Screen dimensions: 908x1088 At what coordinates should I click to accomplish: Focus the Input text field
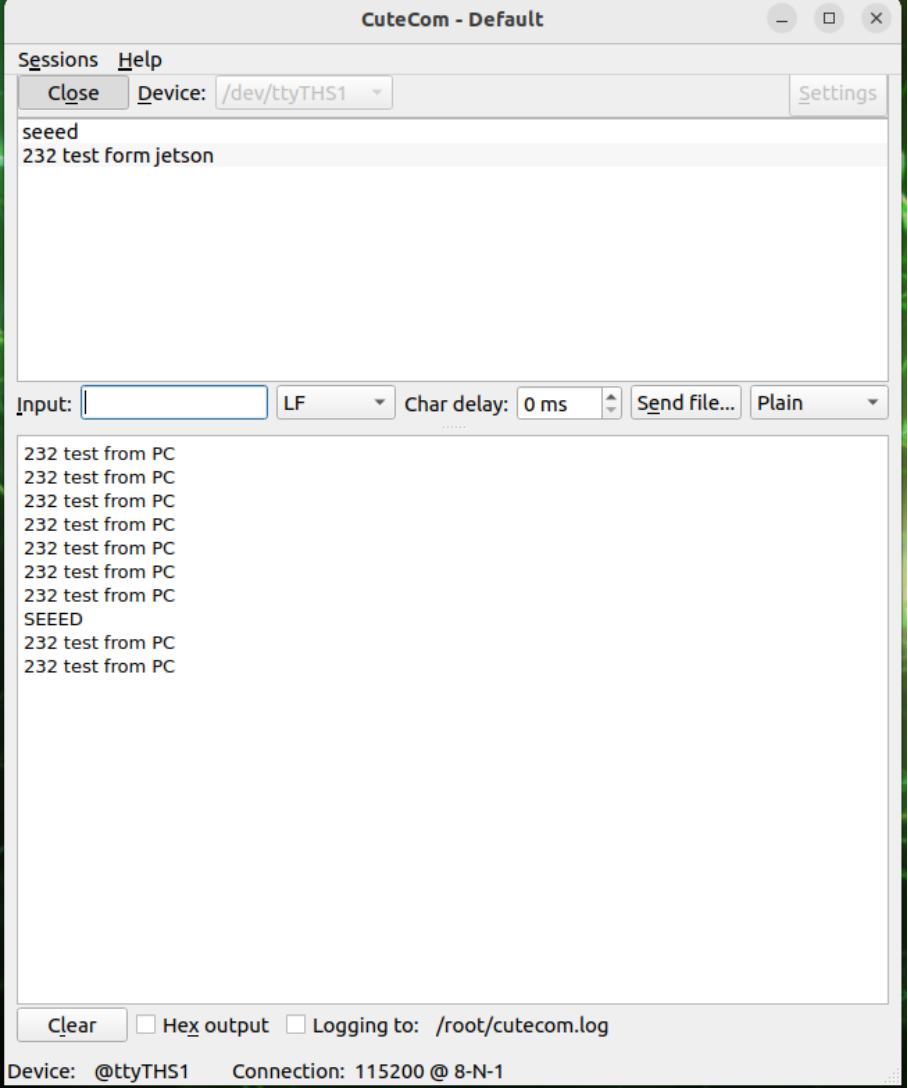pyautogui.click(x=174, y=403)
